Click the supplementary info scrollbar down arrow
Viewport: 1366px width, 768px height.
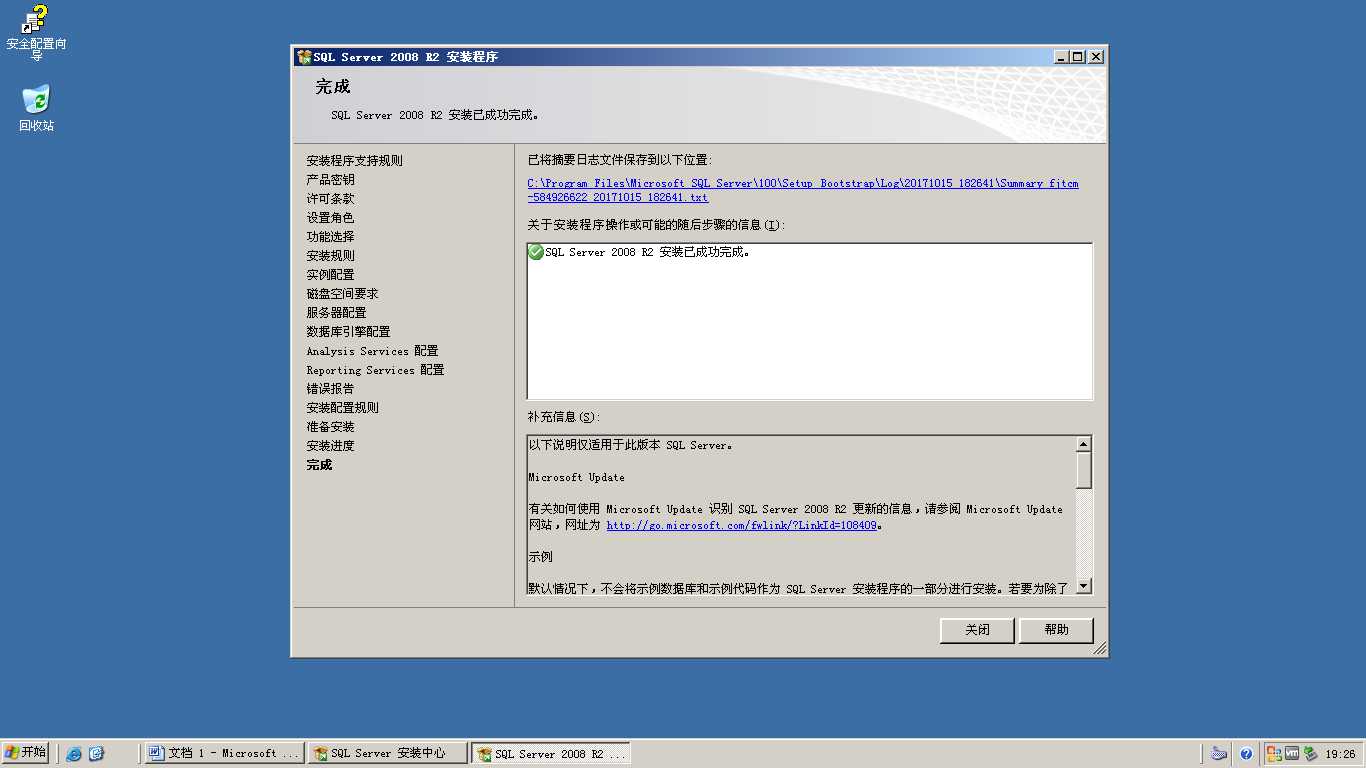(1084, 587)
